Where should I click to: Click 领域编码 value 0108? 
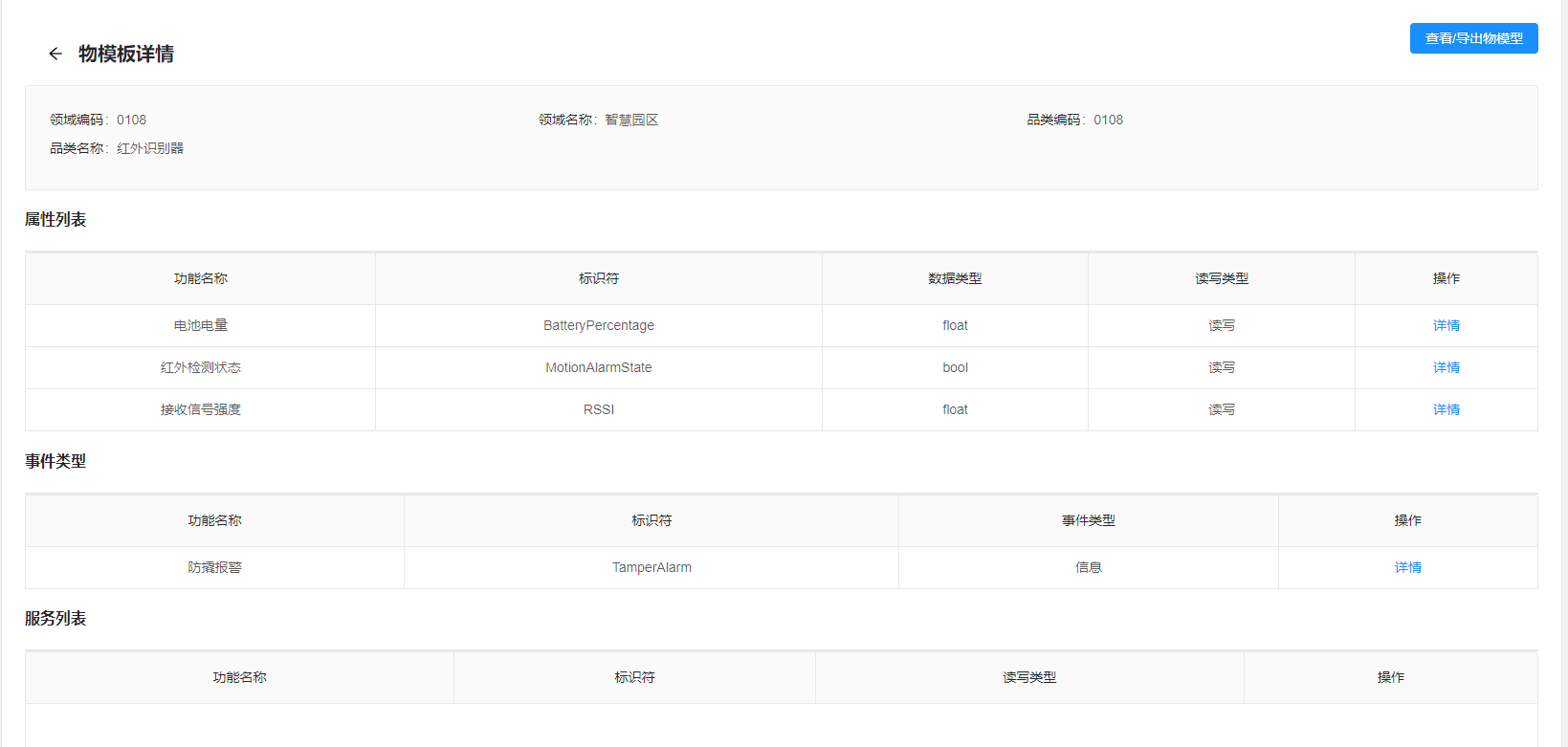coord(132,120)
